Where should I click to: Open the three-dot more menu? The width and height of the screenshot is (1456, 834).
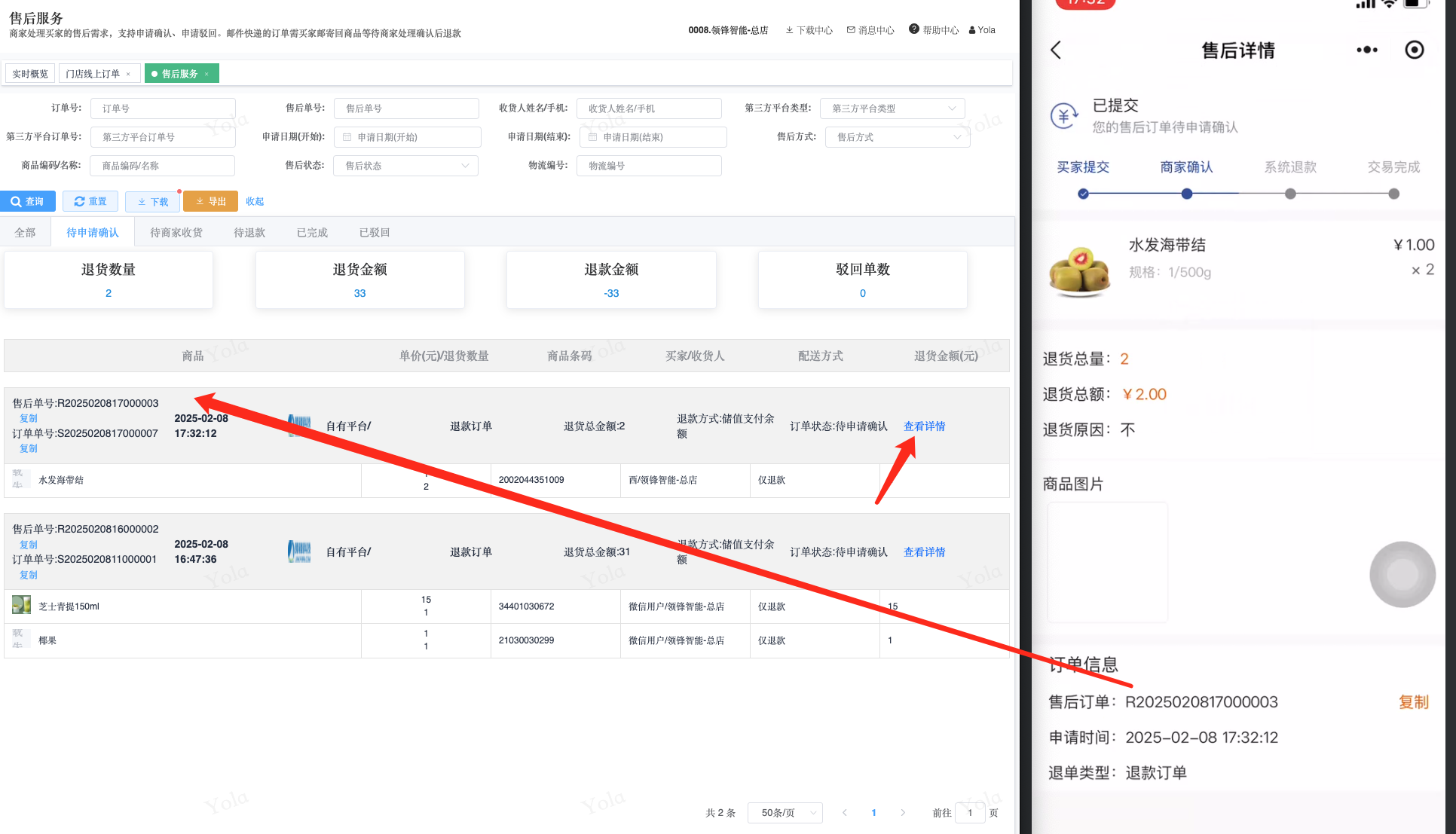click(1366, 50)
